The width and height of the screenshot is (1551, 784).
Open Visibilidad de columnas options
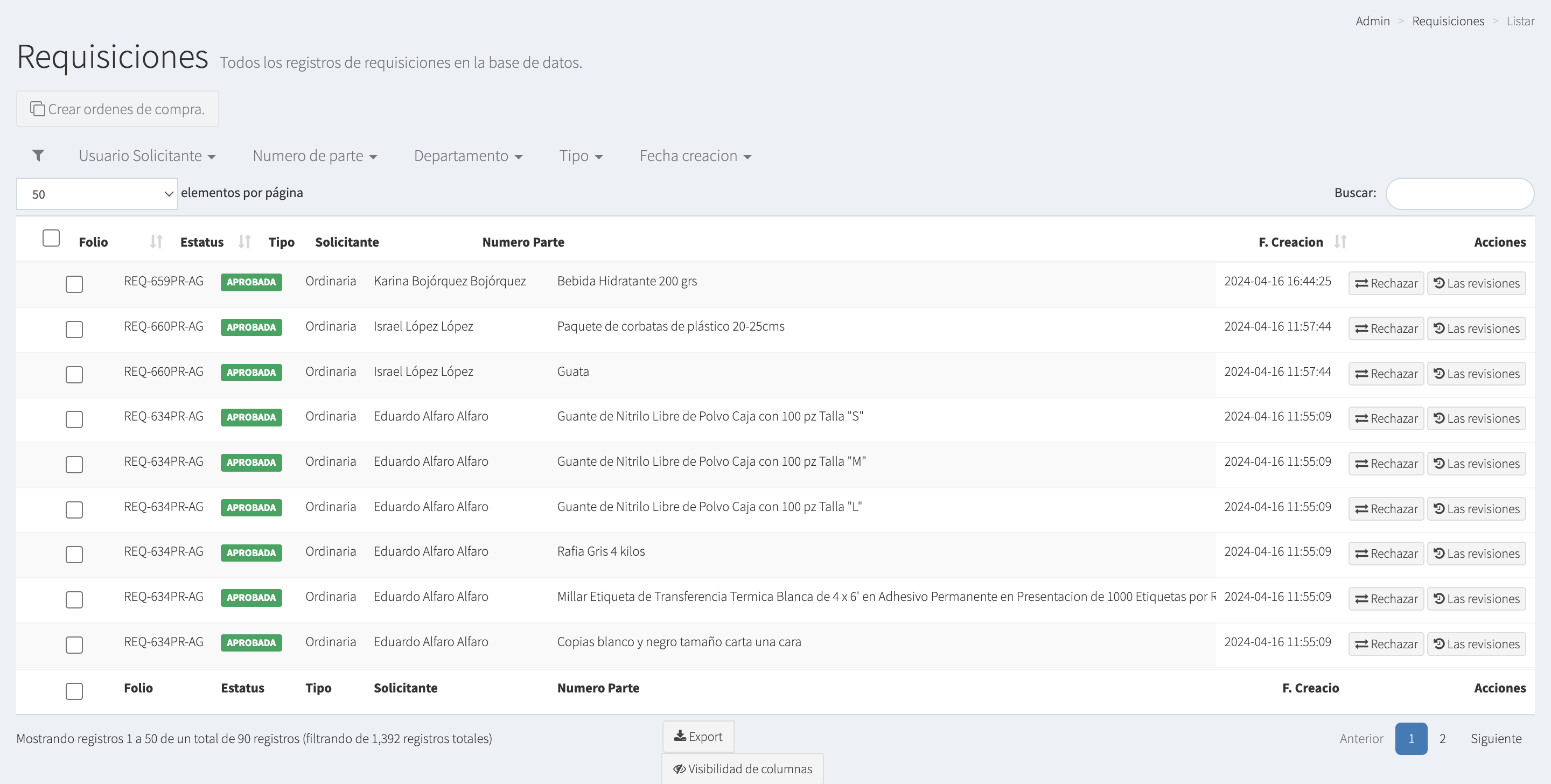coord(743,769)
